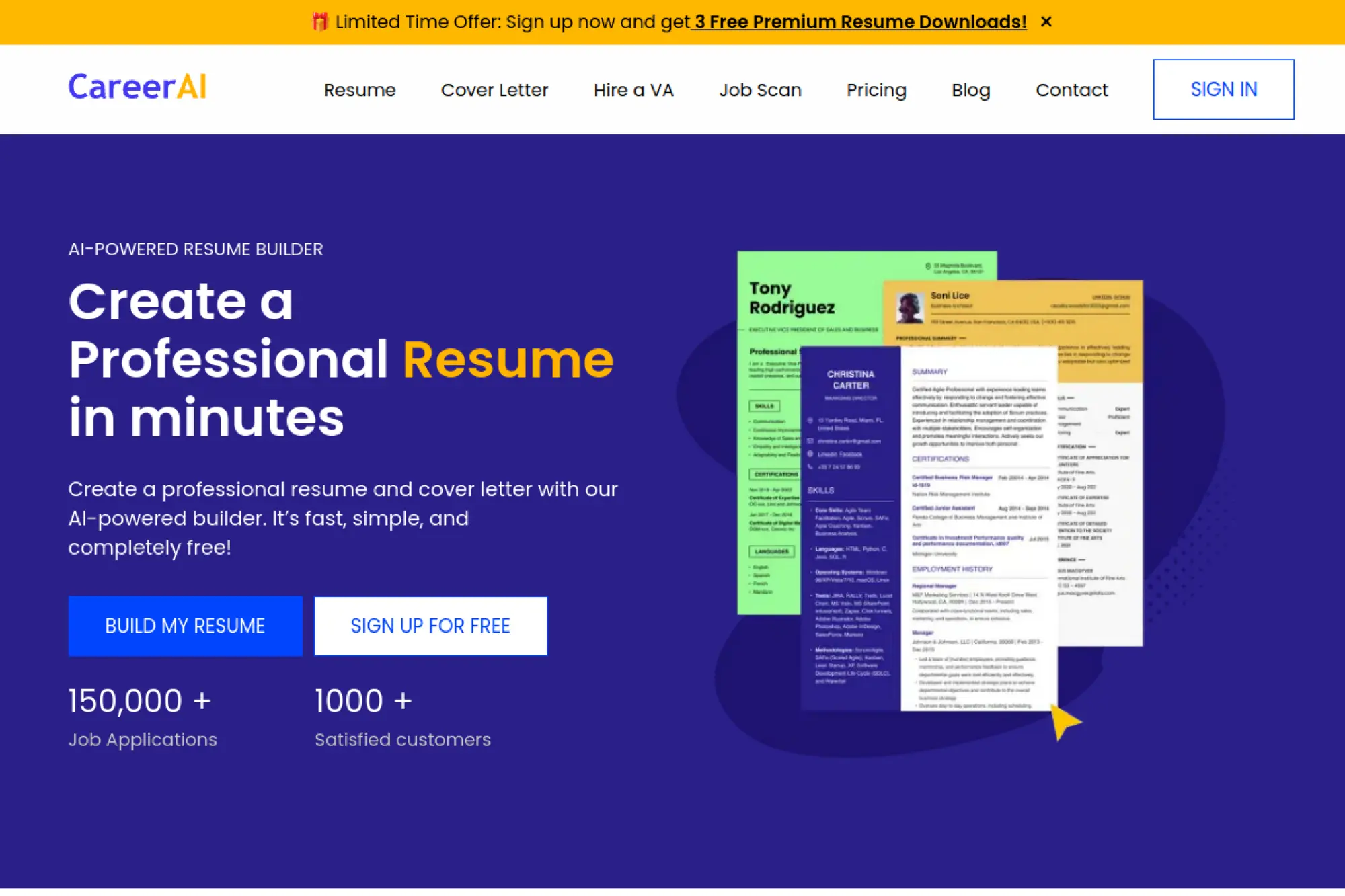Open the Job Scan page
This screenshot has height=896, width=1345.
pyautogui.click(x=760, y=89)
